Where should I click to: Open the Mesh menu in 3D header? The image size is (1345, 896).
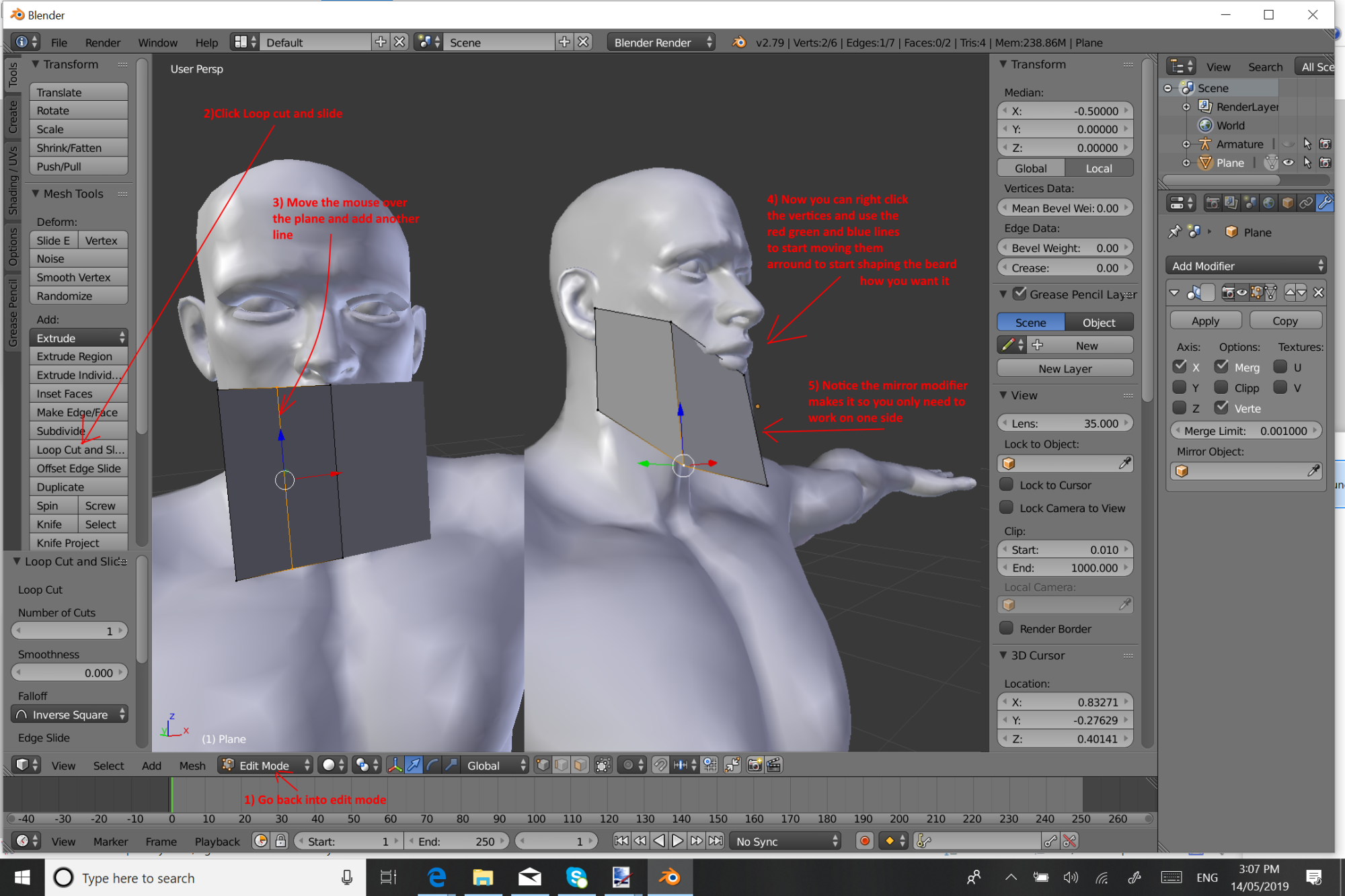pyautogui.click(x=192, y=765)
